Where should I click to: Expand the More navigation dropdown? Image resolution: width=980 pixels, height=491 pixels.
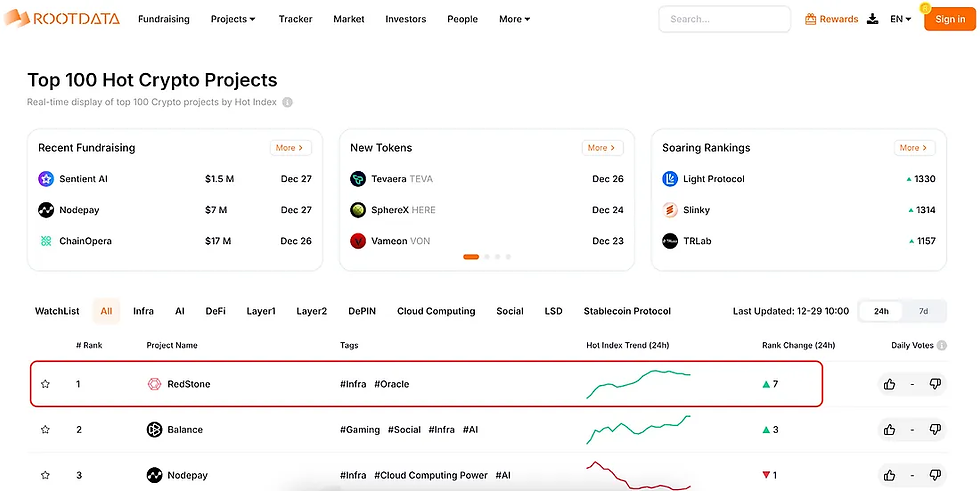tap(514, 19)
